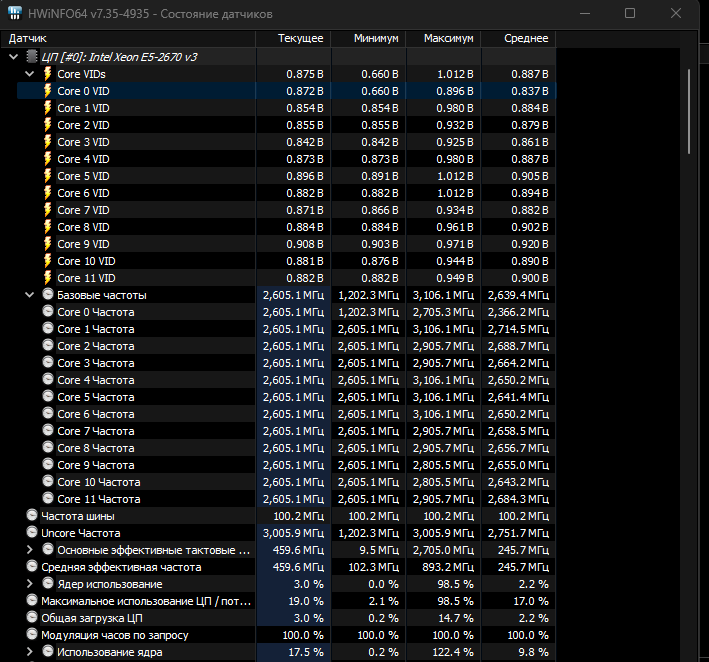Viewport: 709px width, 662px height.
Task: Select the Core 1 Частота row
Action: click(287, 329)
